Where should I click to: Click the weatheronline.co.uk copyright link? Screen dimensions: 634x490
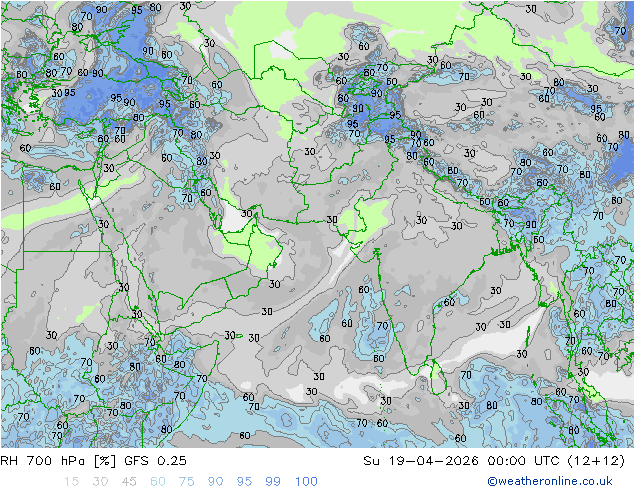point(550,481)
